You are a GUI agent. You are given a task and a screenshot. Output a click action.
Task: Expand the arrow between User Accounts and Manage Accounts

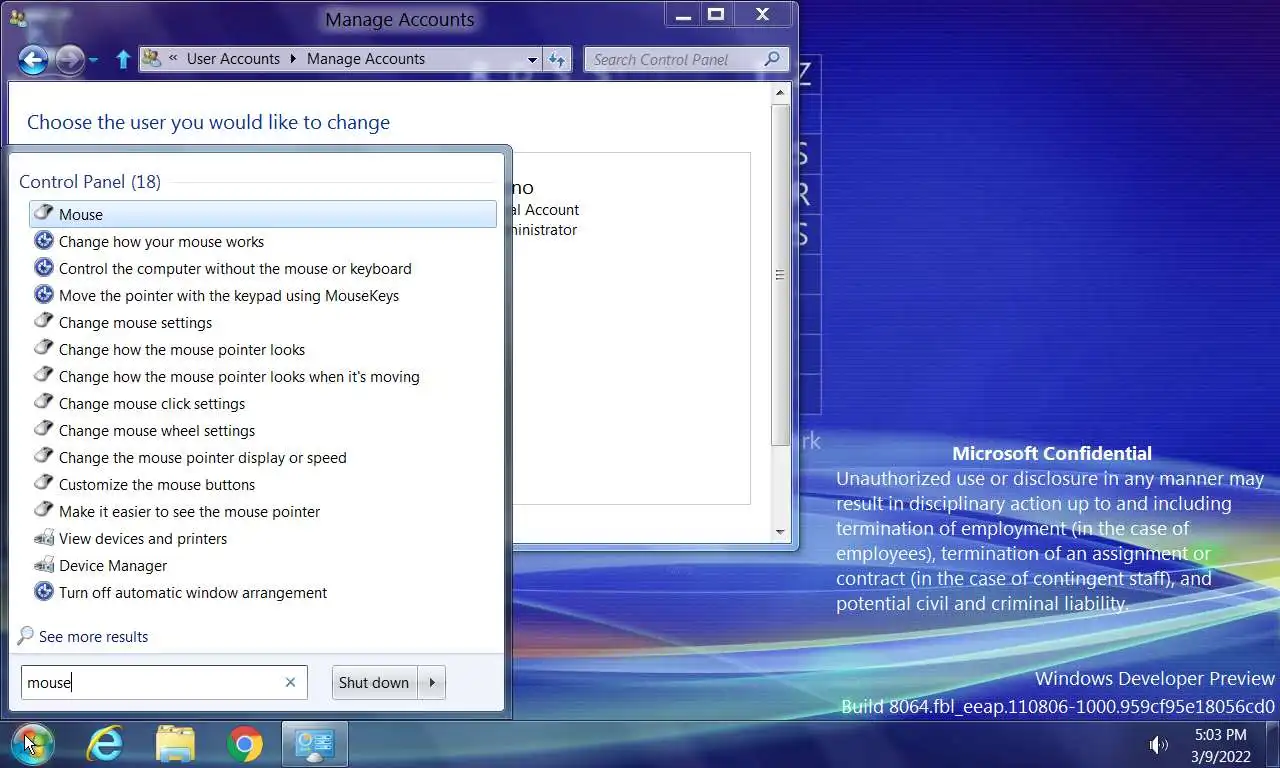(x=293, y=59)
